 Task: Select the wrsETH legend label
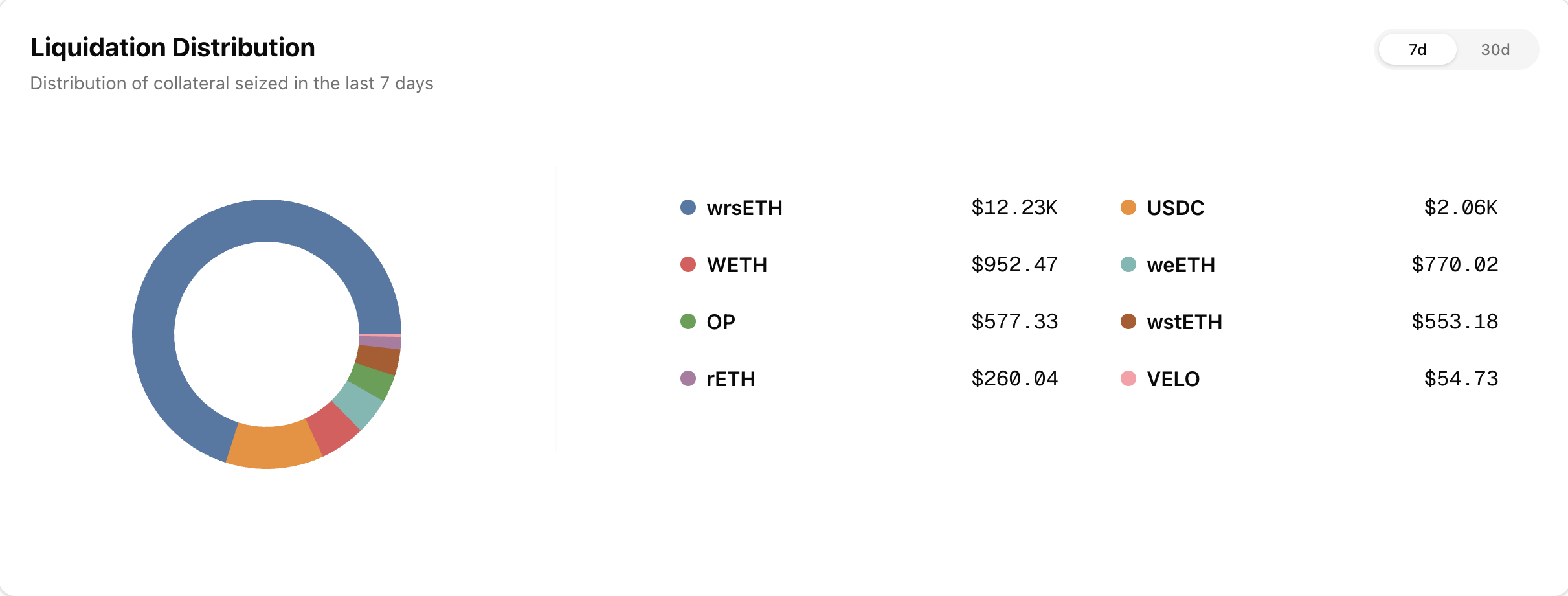click(x=745, y=208)
